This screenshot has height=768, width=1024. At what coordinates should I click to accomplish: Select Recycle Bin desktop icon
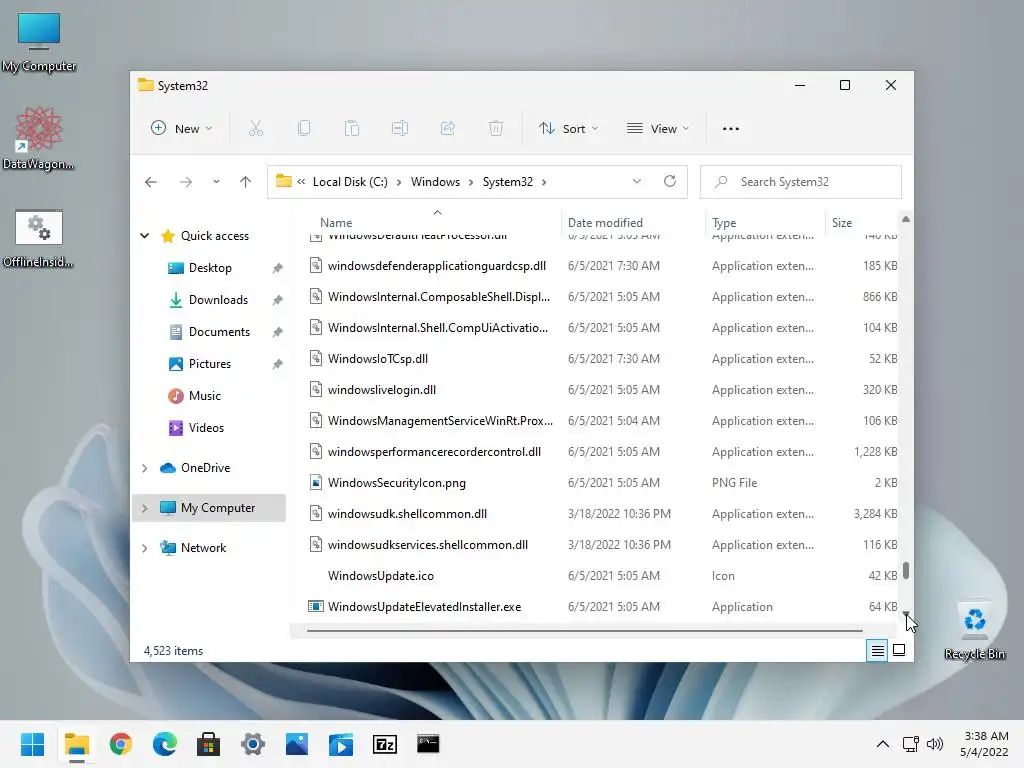coord(974,630)
